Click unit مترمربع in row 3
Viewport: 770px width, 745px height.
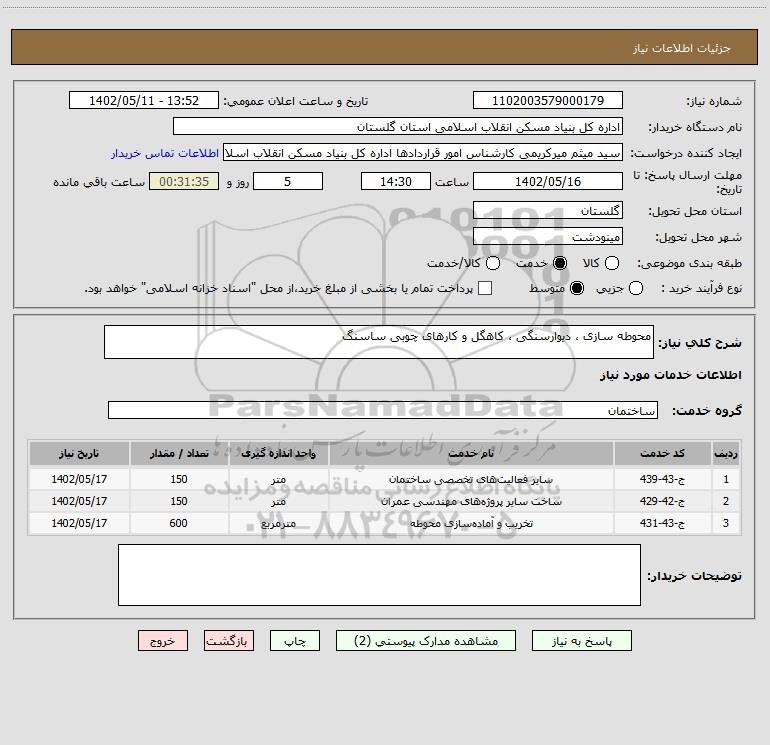[278, 524]
